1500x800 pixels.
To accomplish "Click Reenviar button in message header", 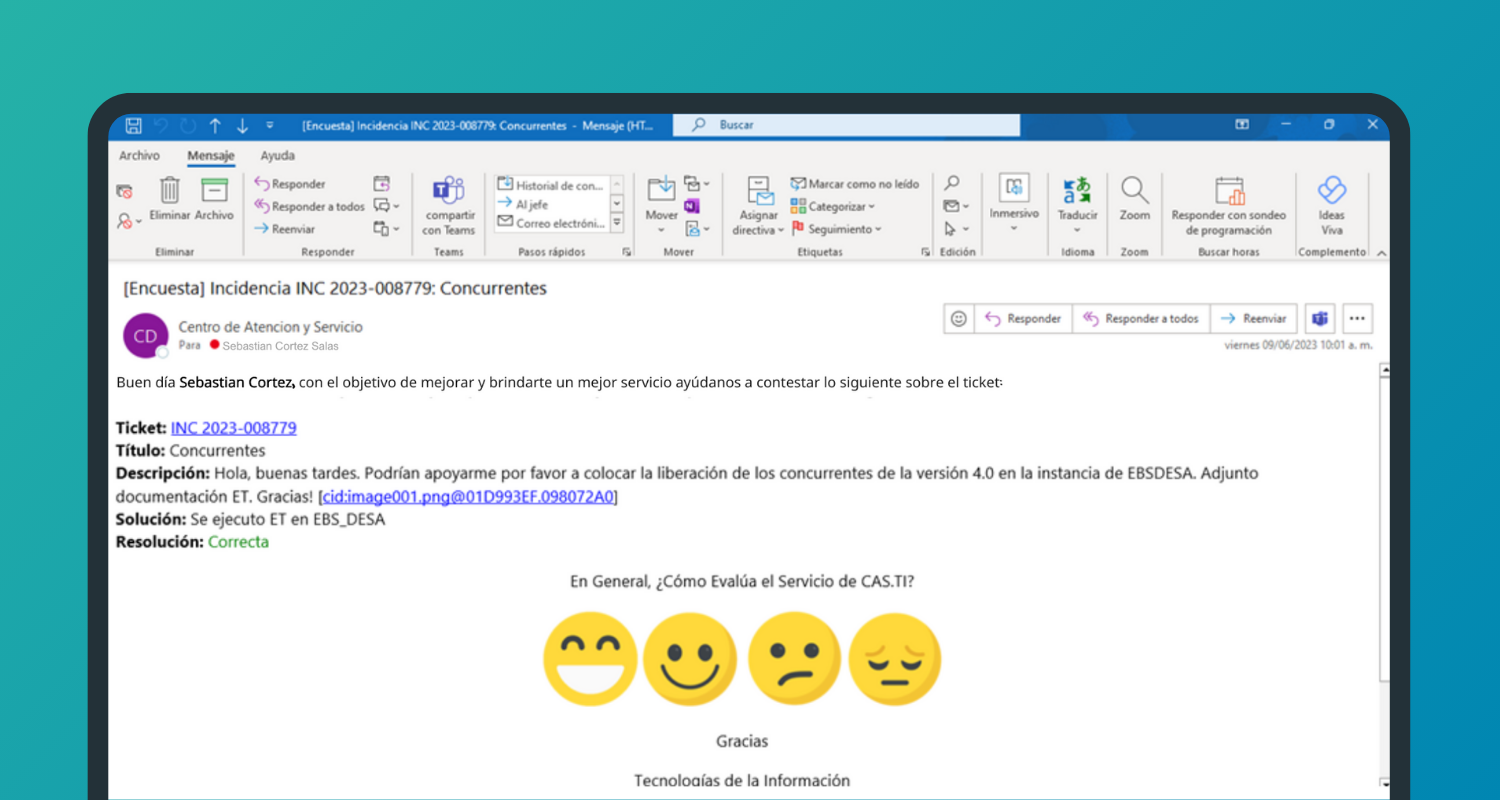I will click(x=1254, y=318).
